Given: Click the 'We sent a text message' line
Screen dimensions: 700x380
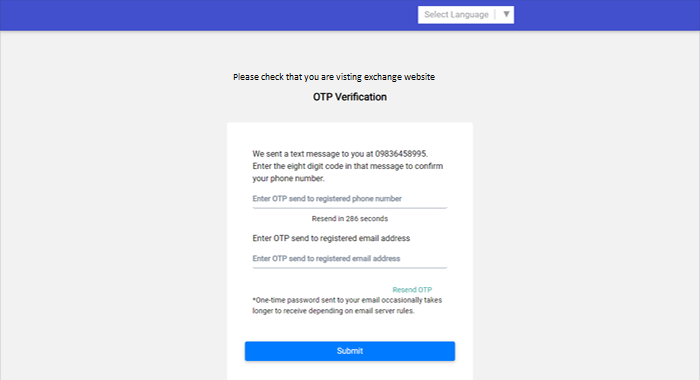Looking at the screenshot, I should coord(340,154).
